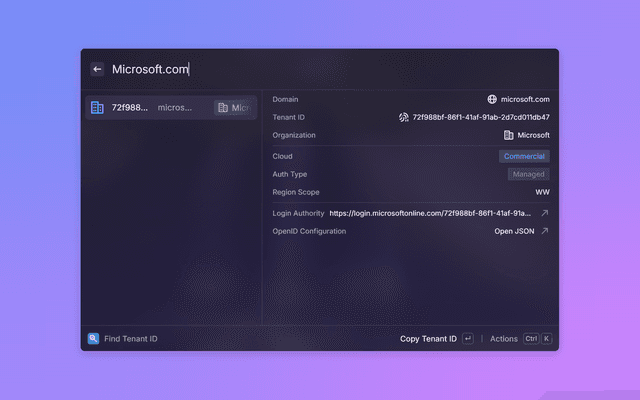Open the OpenID Configuration JSON link

click(514, 231)
